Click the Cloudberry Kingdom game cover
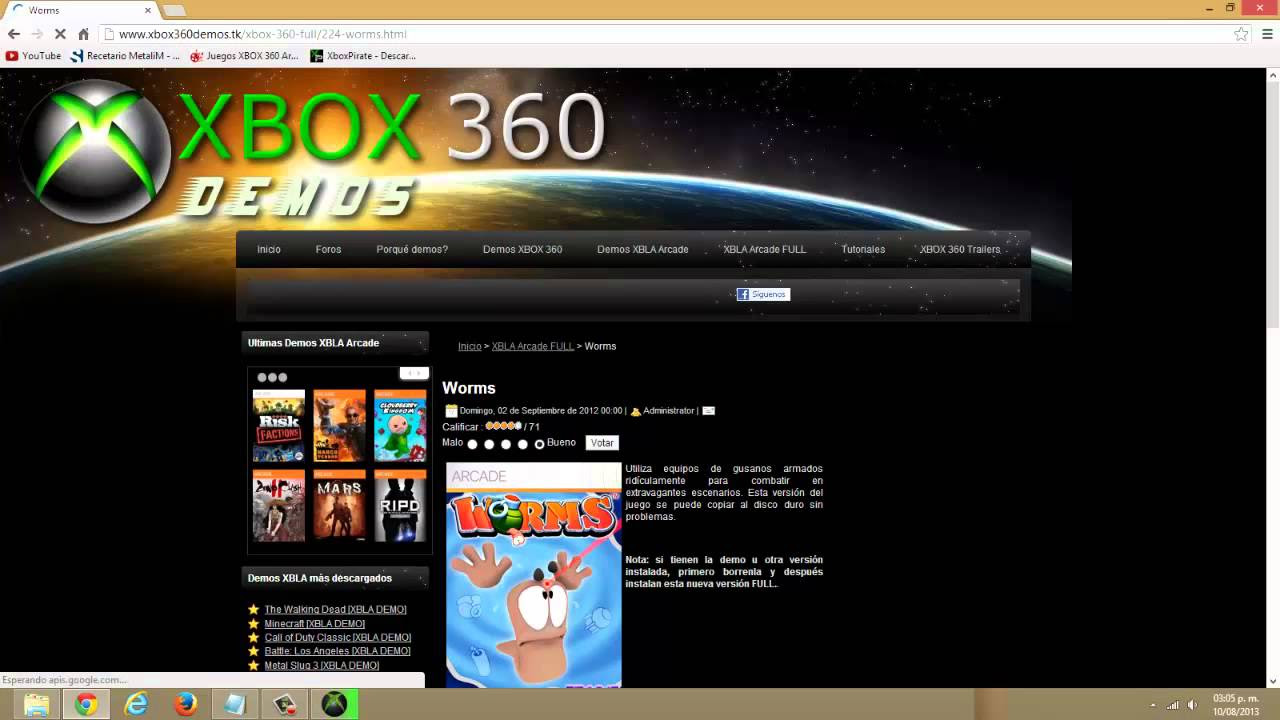Screen dimensions: 1280x720 click(400, 426)
